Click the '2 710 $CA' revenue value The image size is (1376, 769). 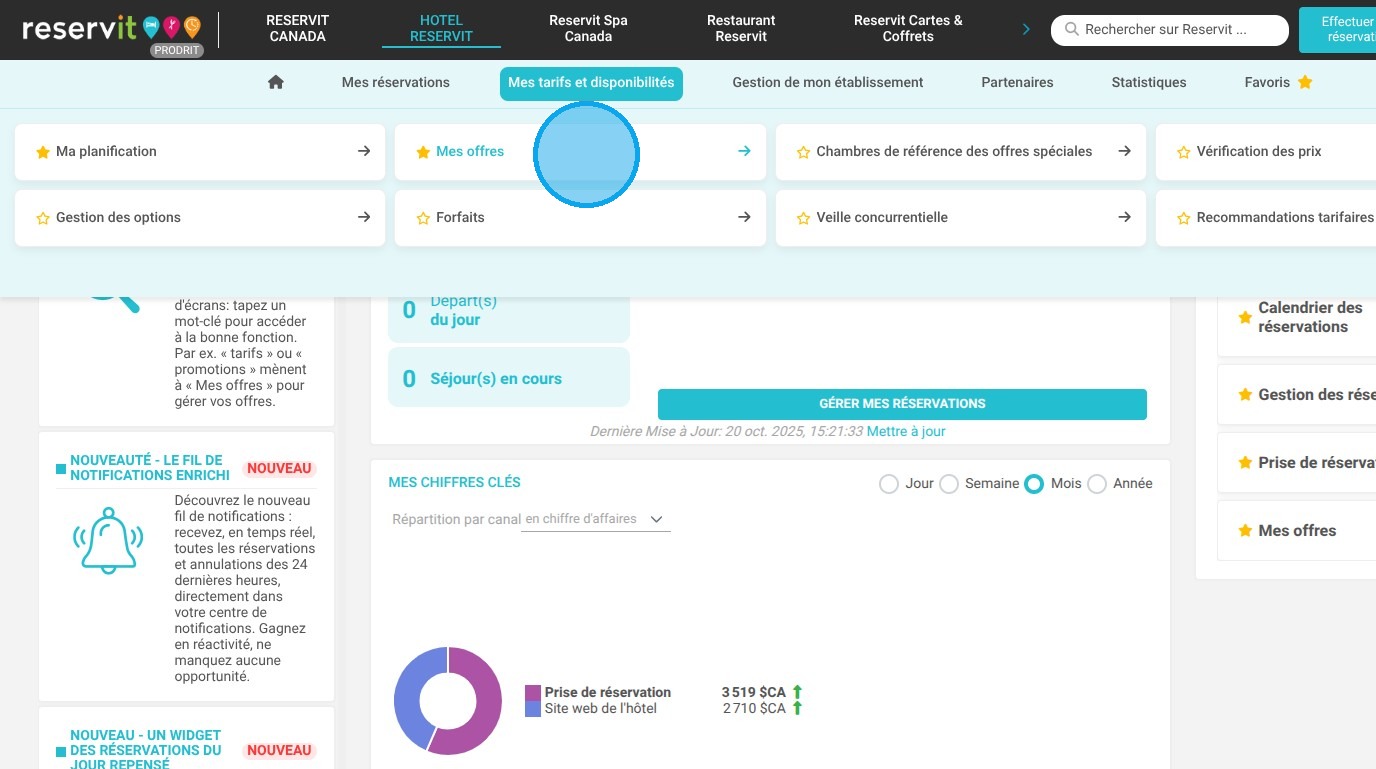[754, 709]
